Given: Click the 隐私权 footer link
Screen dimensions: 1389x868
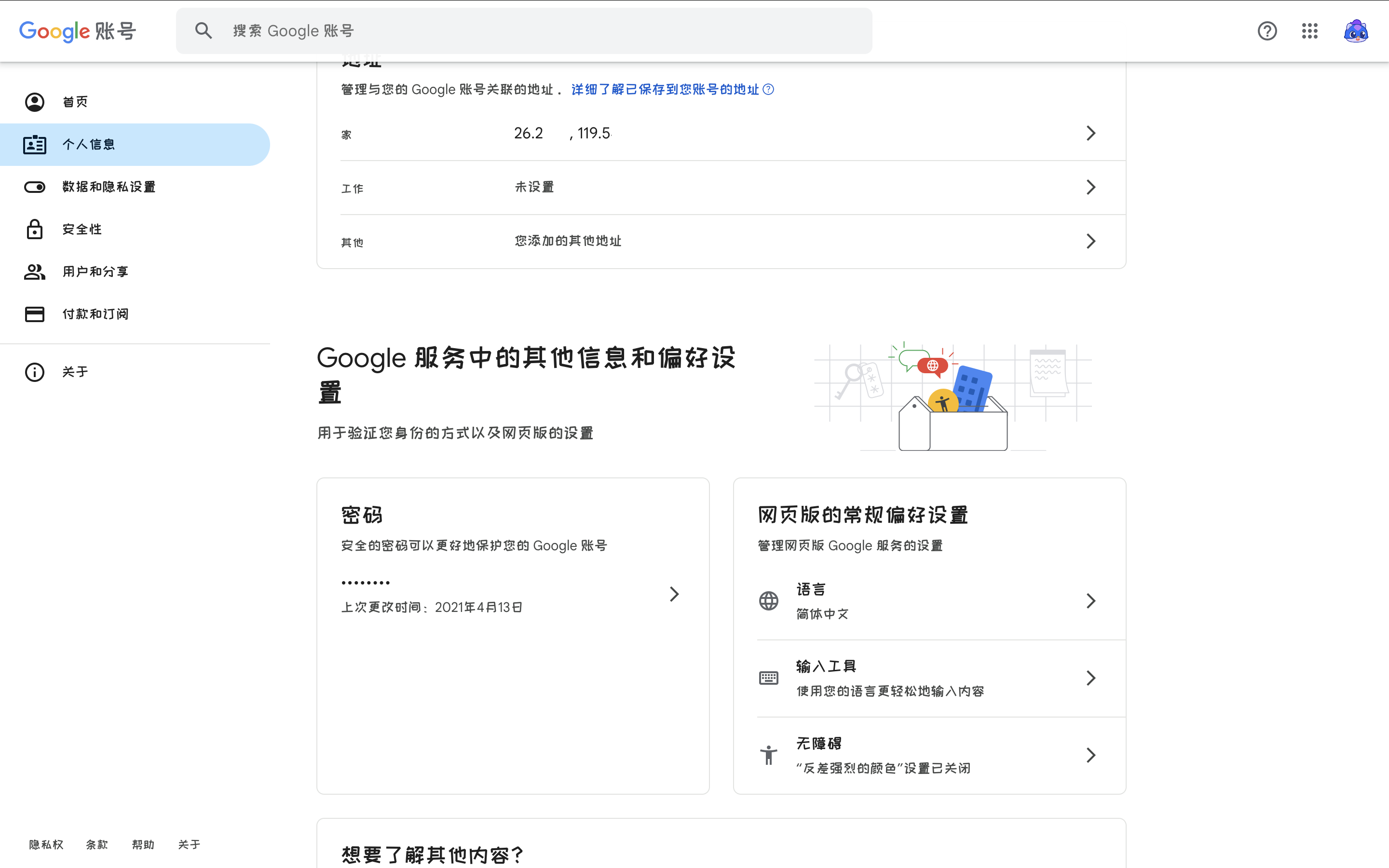Looking at the screenshot, I should [46, 844].
